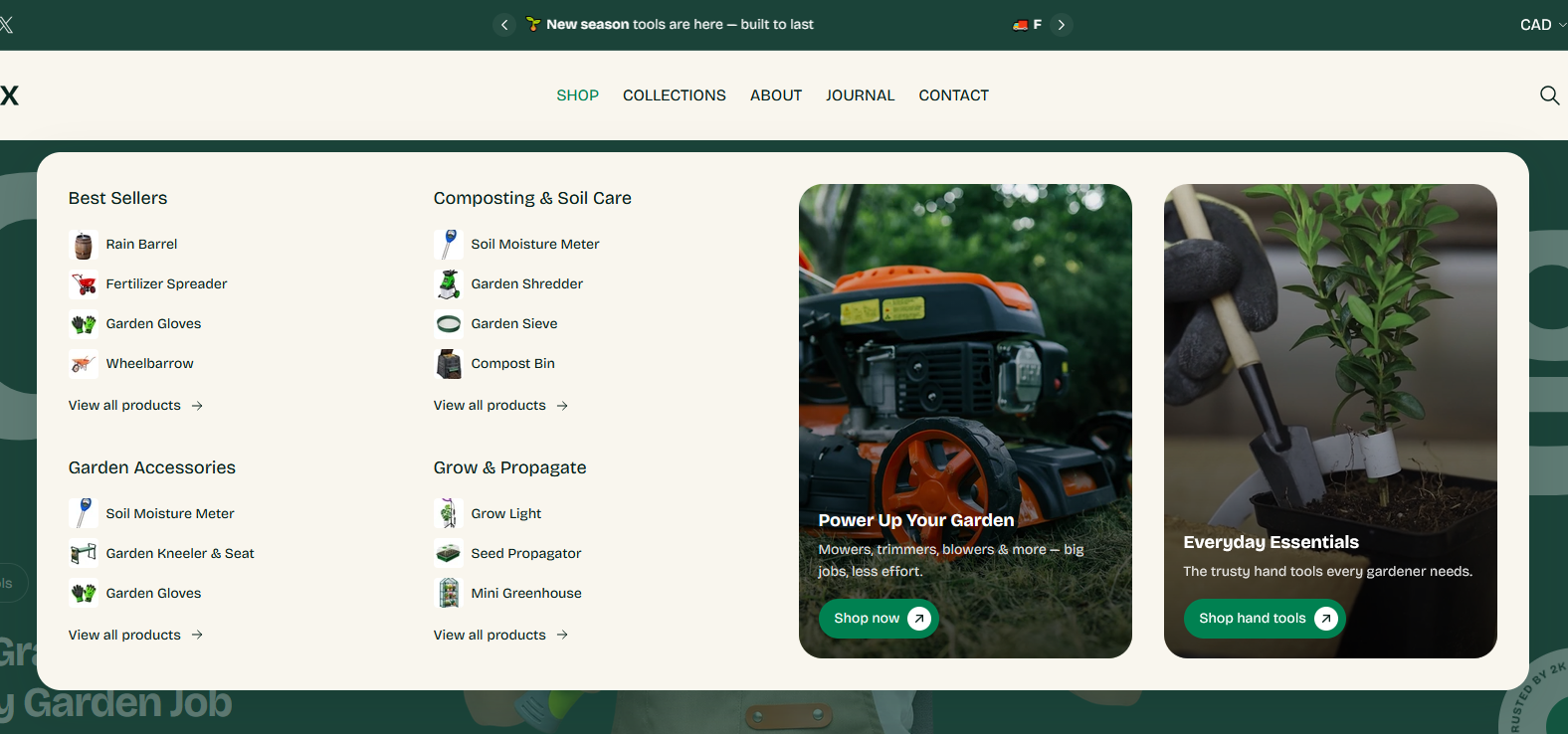
Task: Click the Garden Shredder product icon
Action: coord(449,284)
